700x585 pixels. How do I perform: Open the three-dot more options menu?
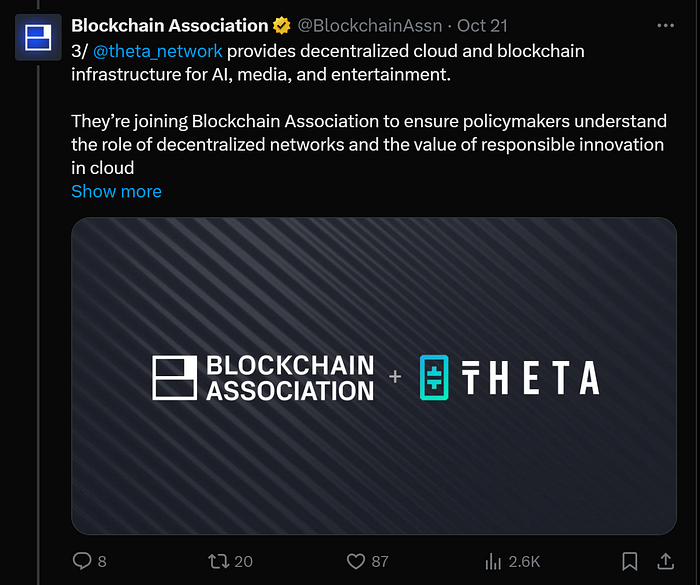pyautogui.click(x=664, y=25)
